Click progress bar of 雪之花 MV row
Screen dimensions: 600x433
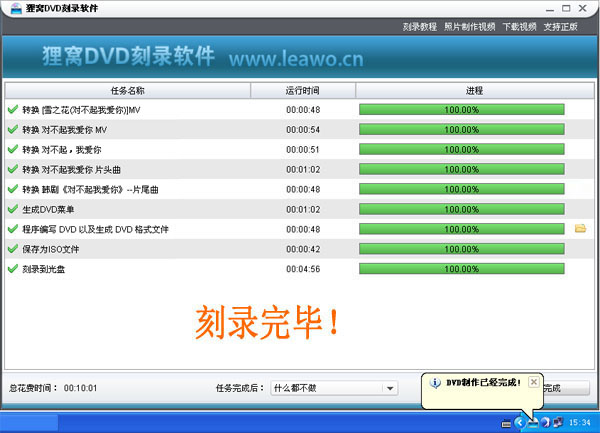coord(461,110)
